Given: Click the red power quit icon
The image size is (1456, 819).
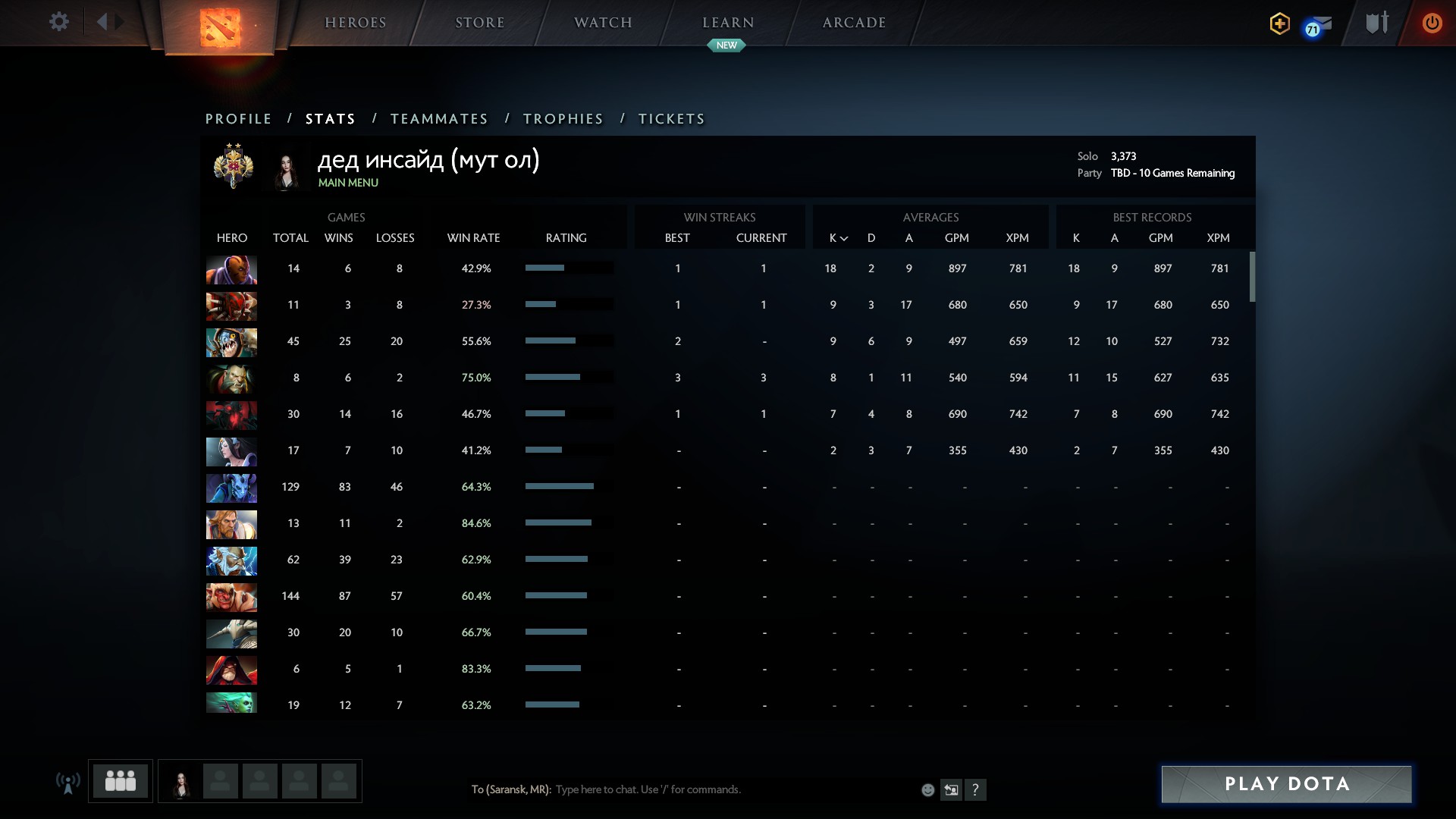Looking at the screenshot, I should (x=1432, y=23).
